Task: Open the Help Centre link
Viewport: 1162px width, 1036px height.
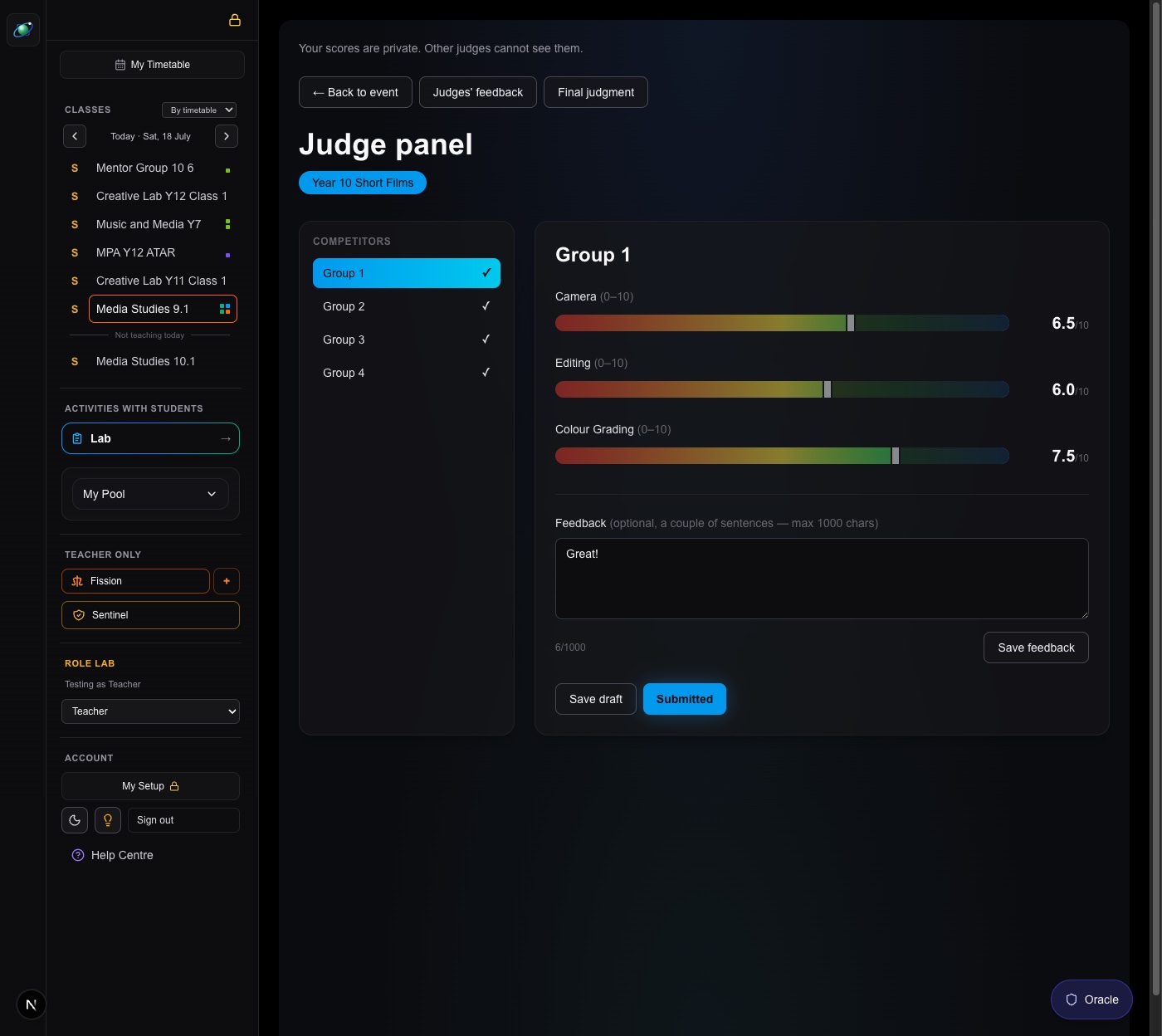Action: tap(122, 855)
